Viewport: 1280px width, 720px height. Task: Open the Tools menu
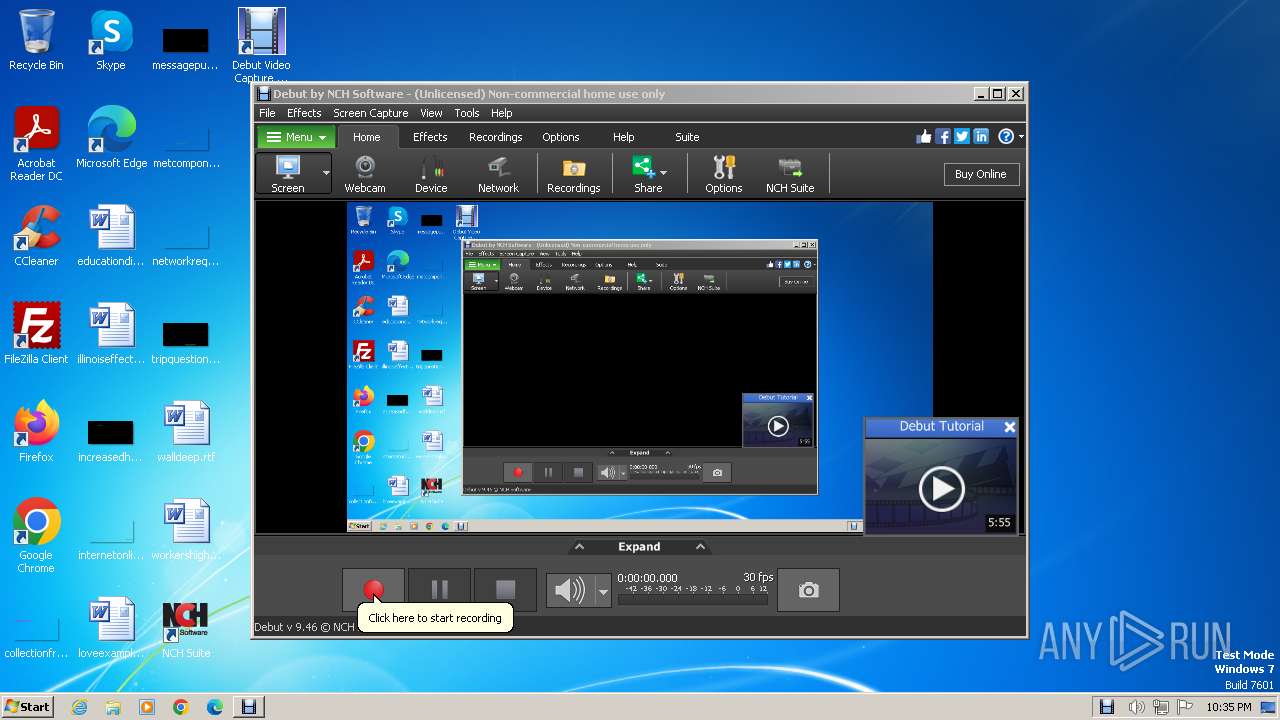(x=467, y=113)
